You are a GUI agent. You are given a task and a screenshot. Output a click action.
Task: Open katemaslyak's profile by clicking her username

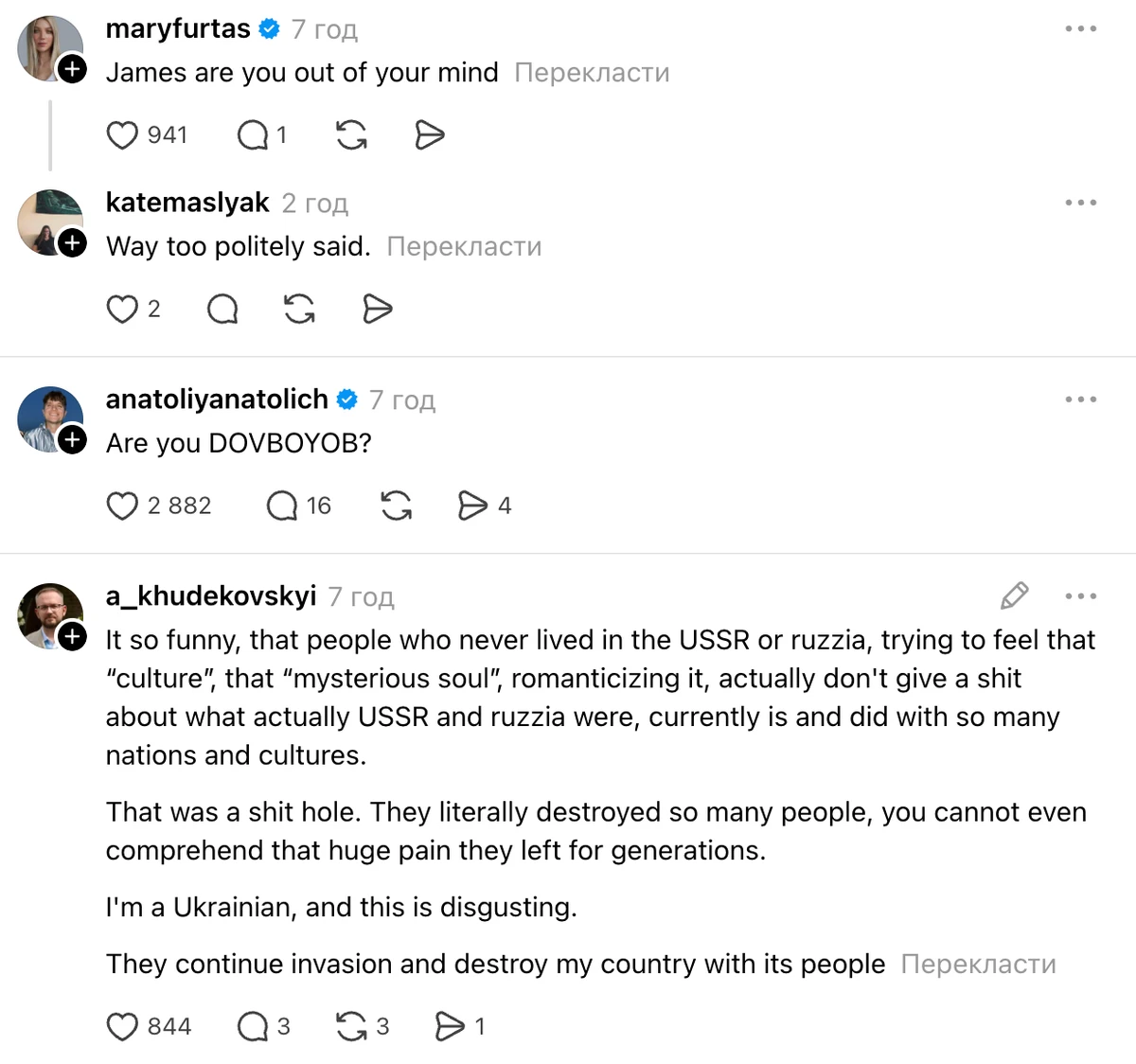(187, 202)
